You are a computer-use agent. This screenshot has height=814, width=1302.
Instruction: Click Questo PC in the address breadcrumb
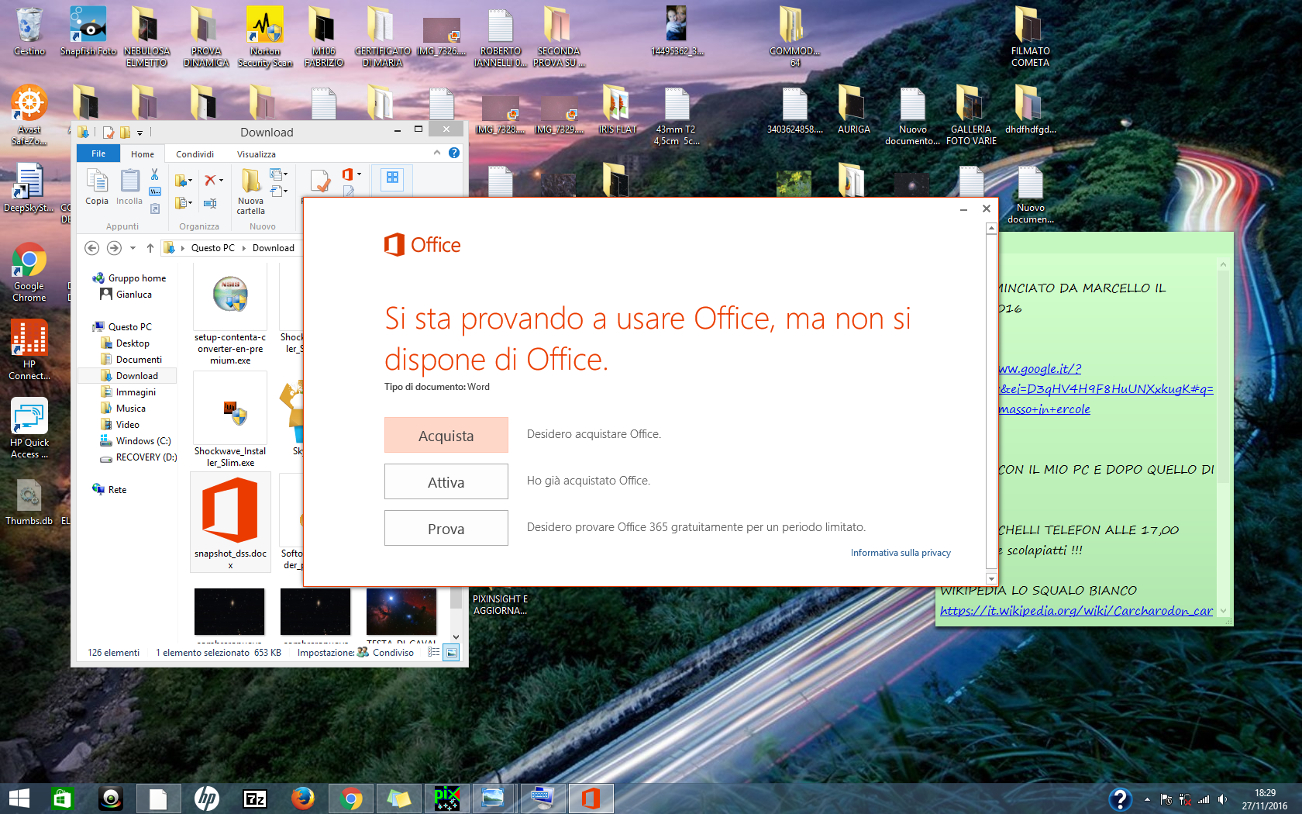(215, 248)
